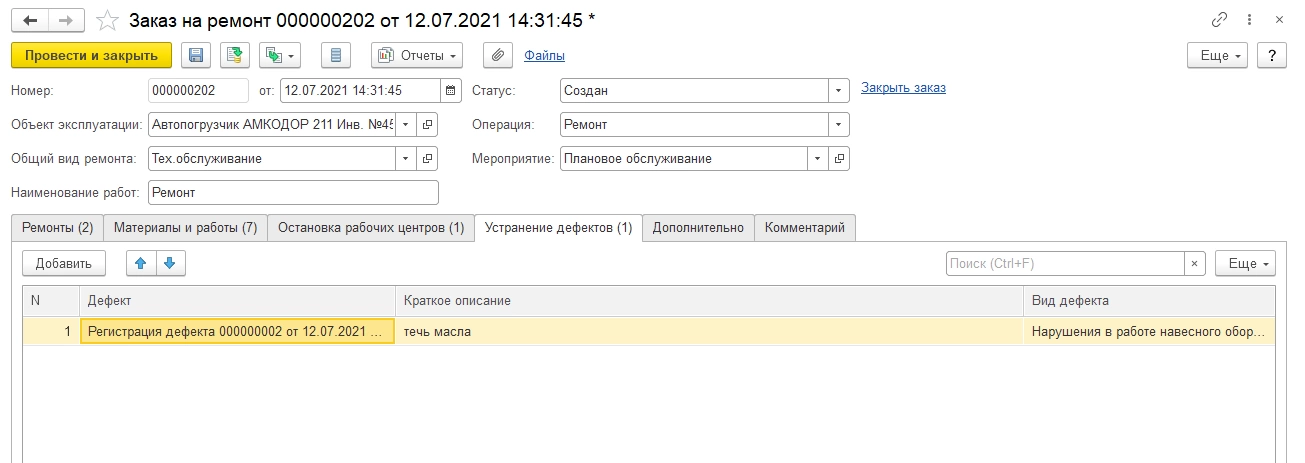Image resolution: width=1305 pixels, height=463 pixels.
Task: Add document to favorites with star
Action: tap(108, 19)
